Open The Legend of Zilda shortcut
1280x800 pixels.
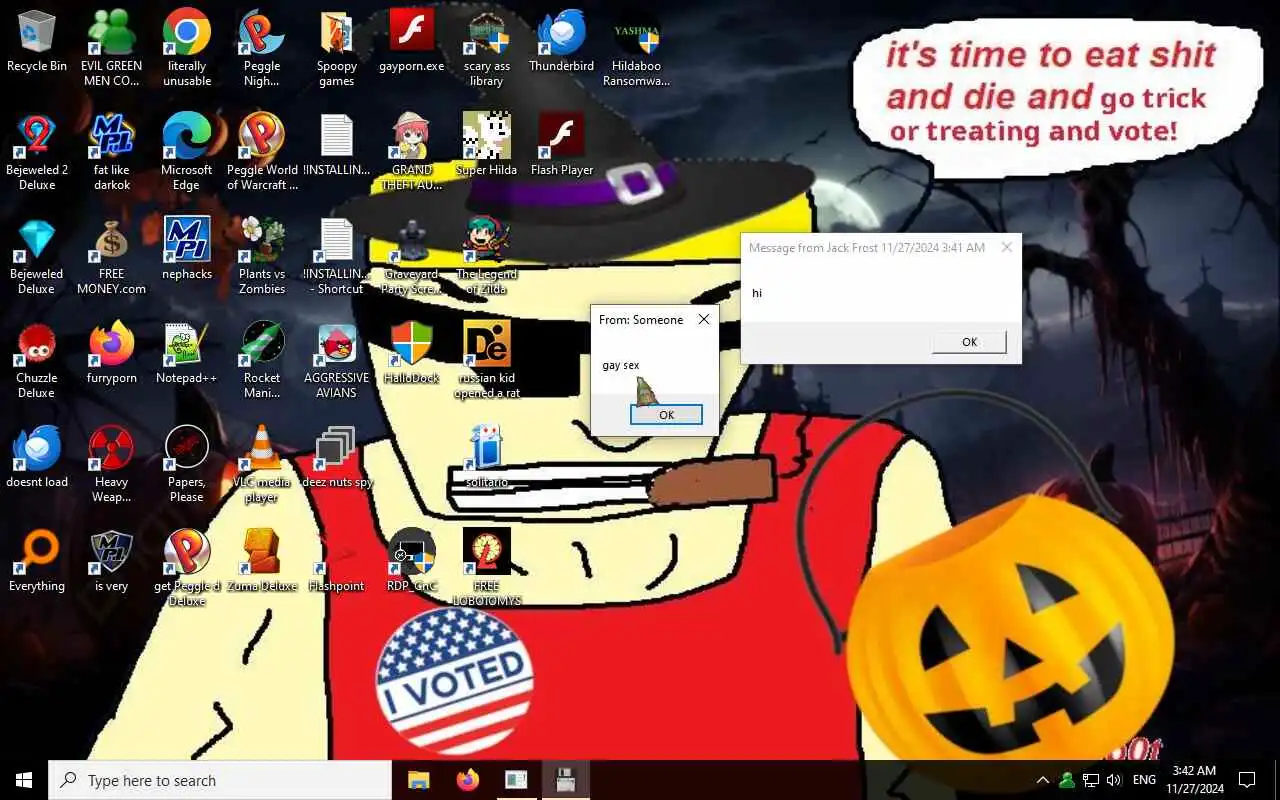[x=486, y=256]
